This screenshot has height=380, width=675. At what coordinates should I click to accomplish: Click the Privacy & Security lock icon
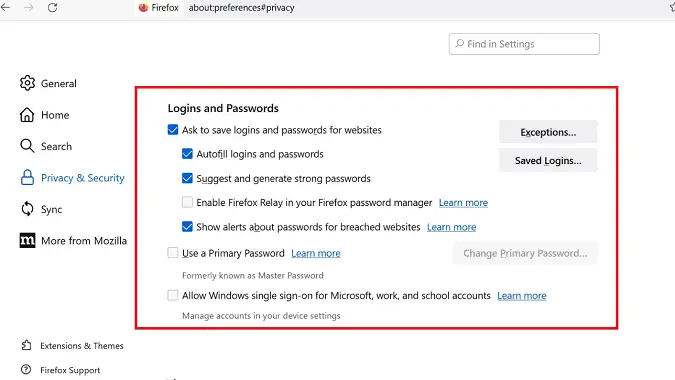27,178
